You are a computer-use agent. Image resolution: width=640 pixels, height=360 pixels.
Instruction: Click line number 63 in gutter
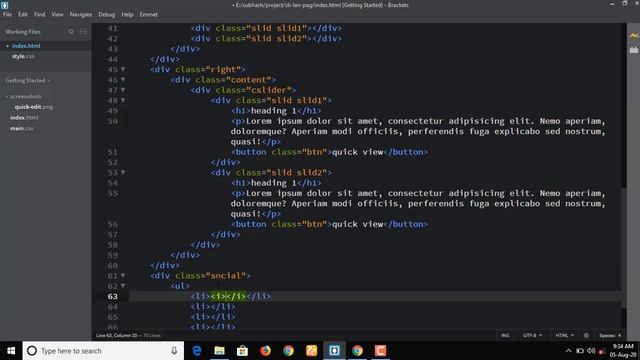coord(113,296)
